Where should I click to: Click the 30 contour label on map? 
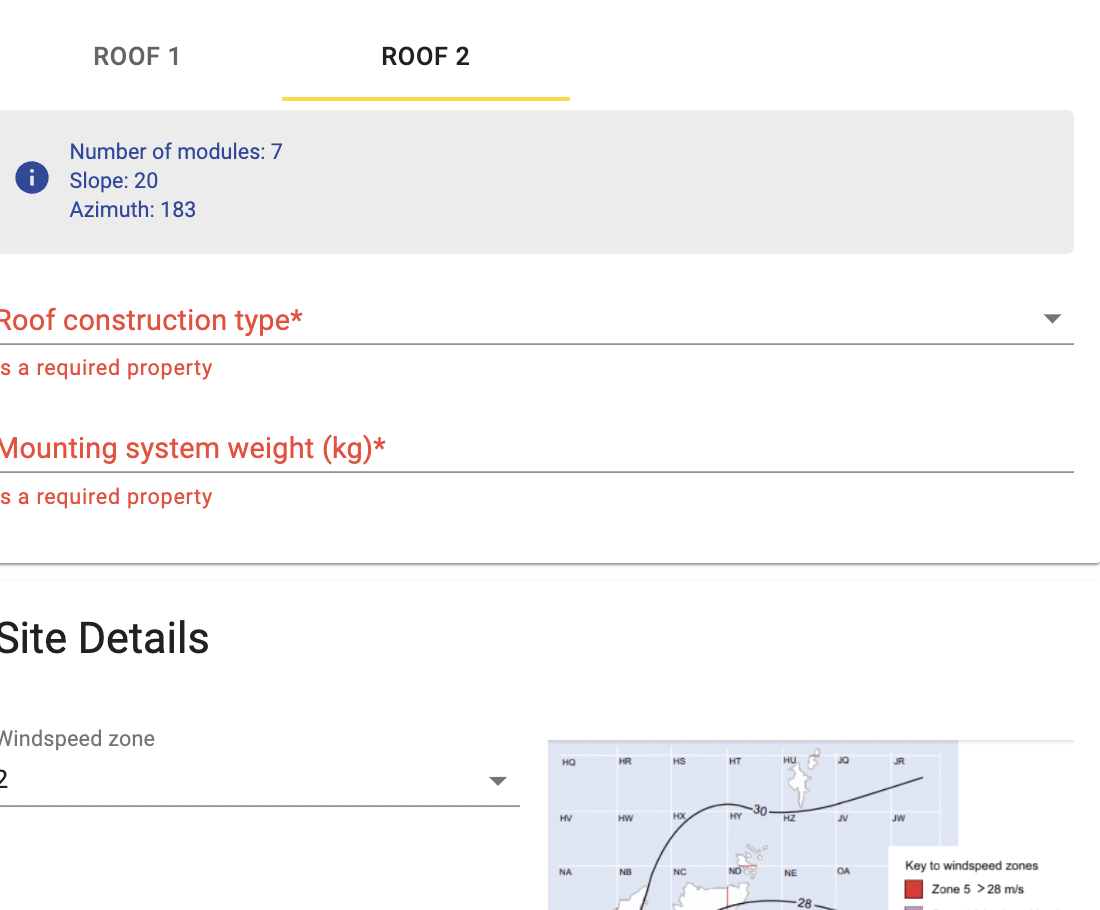click(x=760, y=810)
